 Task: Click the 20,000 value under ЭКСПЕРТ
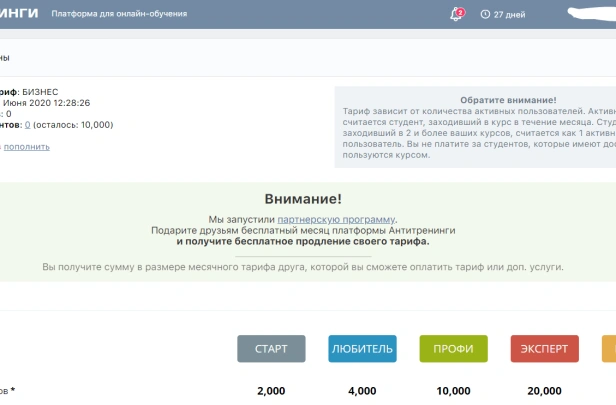coord(544,391)
